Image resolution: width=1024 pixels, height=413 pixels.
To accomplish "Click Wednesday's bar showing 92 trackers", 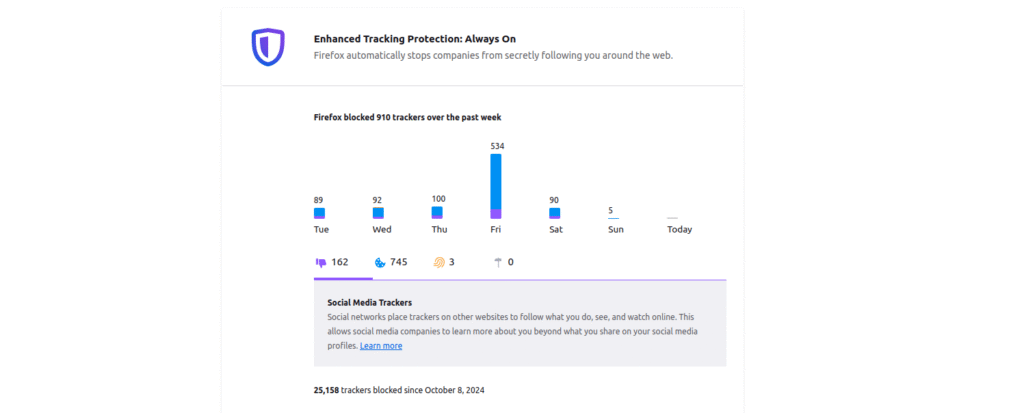I will [x=378, y=213].
